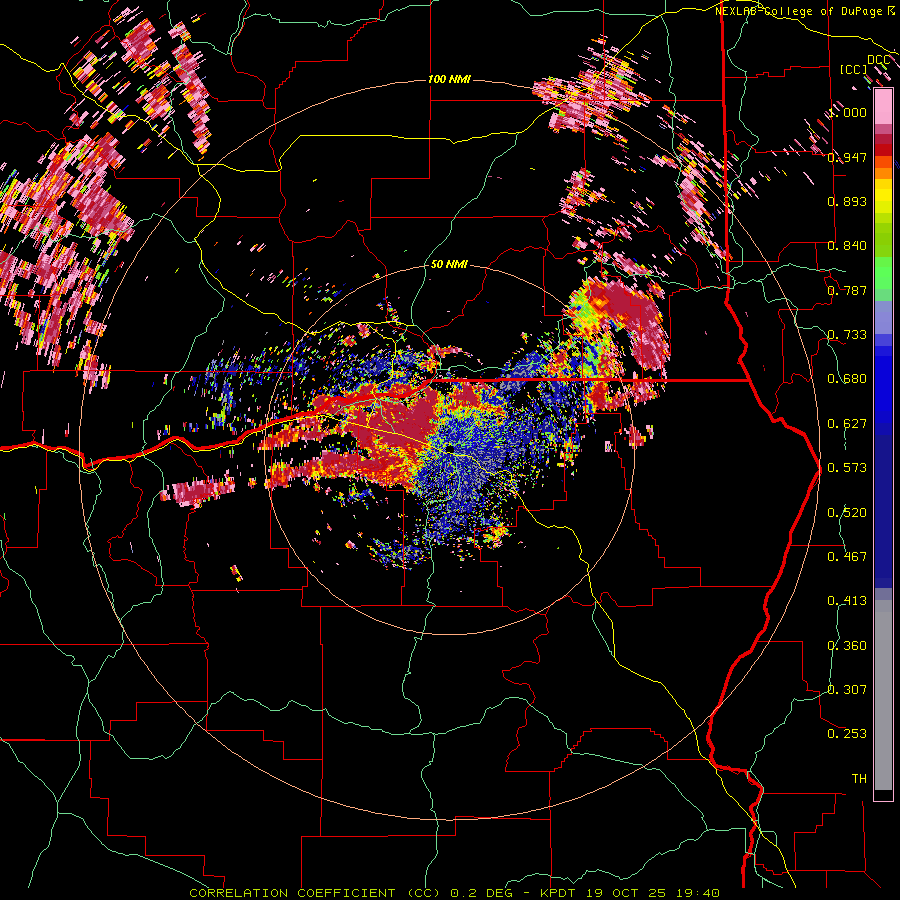Click the 0.627 scale value
This screenshot has width=900, height=900.
pos(847,424)
